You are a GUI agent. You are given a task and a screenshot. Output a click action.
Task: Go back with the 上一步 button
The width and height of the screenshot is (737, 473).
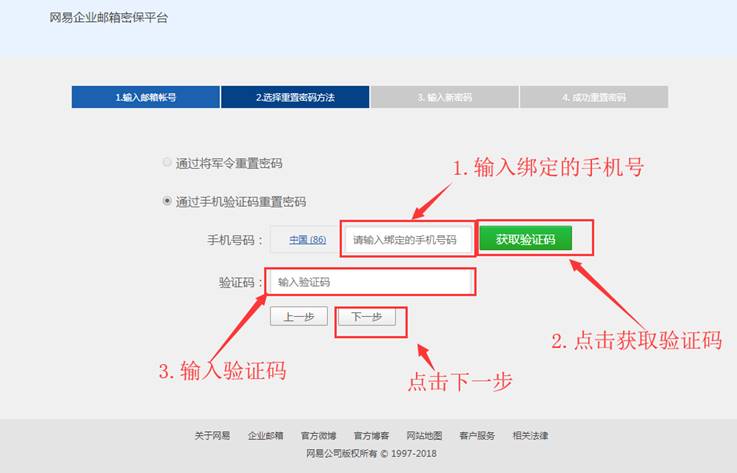(x=299, y=316)
